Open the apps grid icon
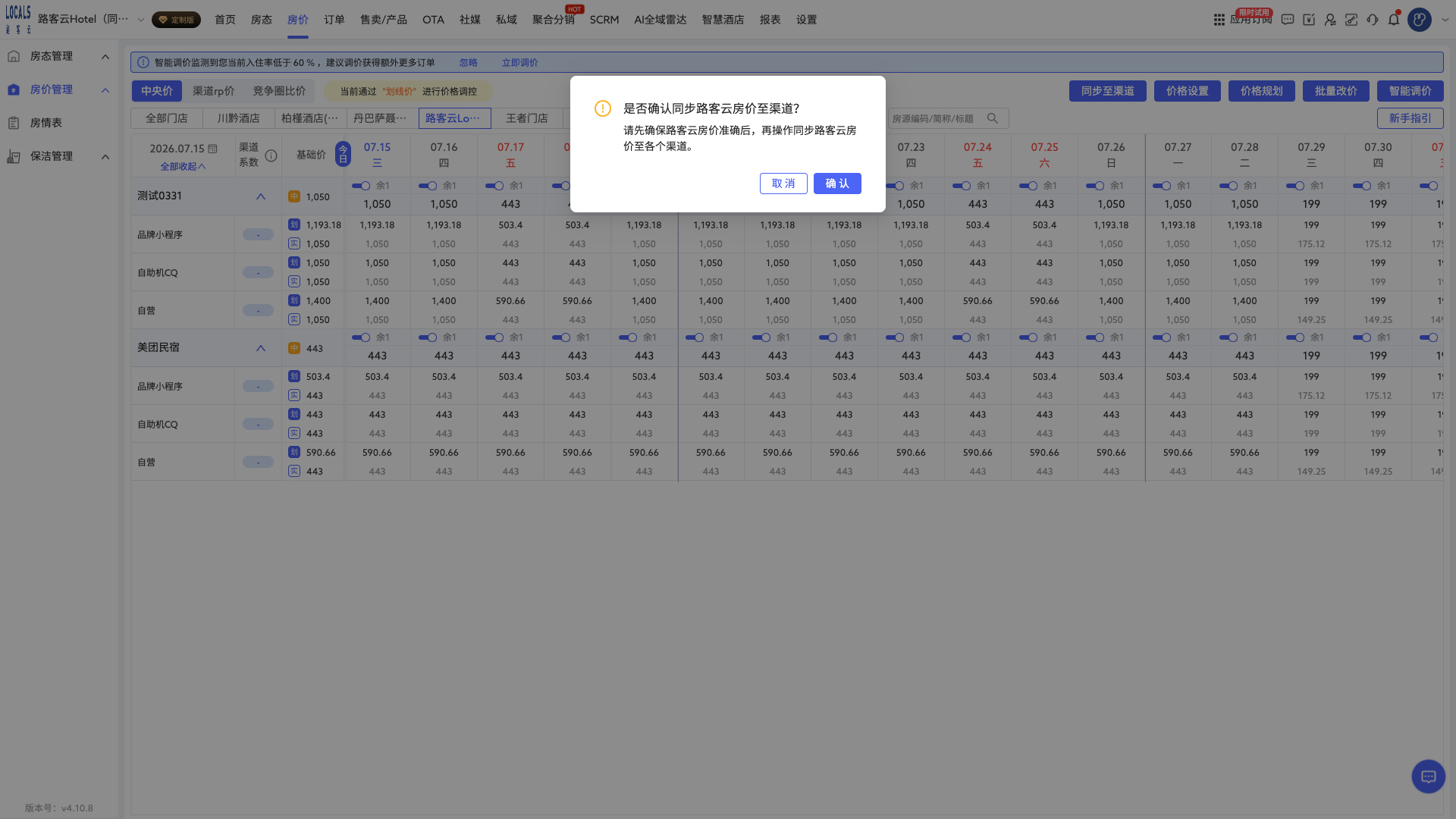 point(1219,20)
